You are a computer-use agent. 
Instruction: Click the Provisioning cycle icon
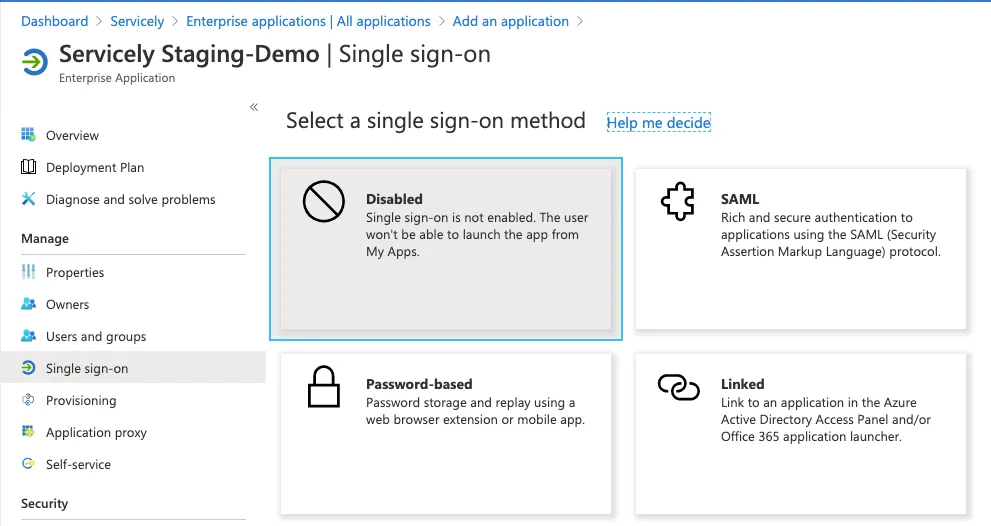28,400
